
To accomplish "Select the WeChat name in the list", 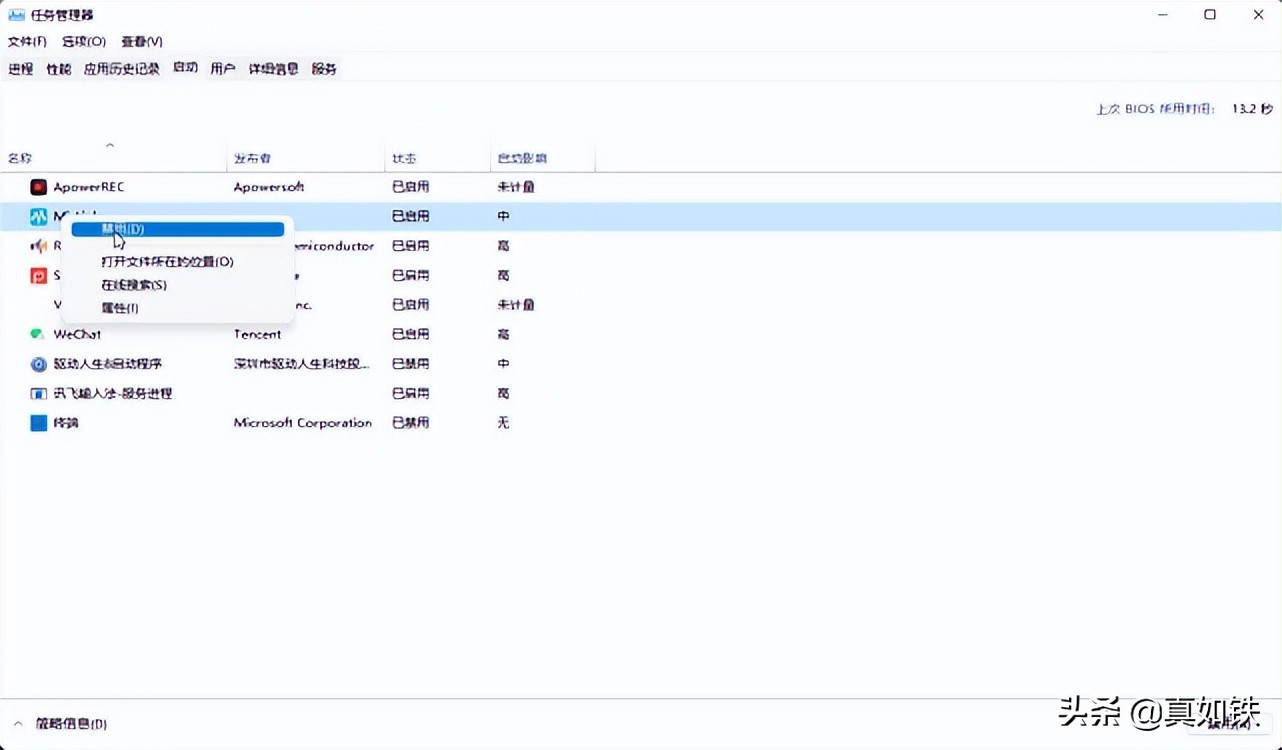I will [77, 334].
